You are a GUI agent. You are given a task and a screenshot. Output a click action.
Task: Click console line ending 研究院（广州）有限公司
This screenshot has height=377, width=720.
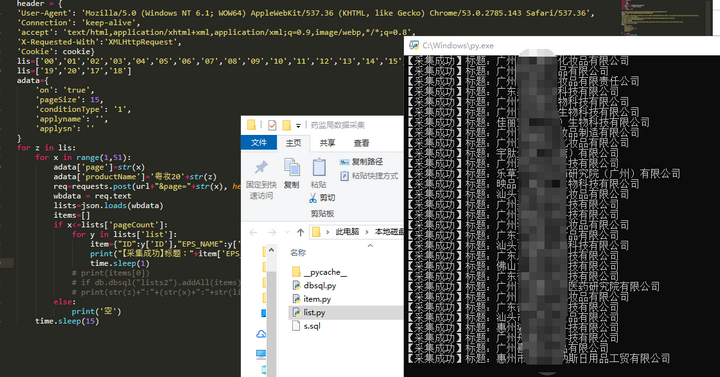click(544, 174)
